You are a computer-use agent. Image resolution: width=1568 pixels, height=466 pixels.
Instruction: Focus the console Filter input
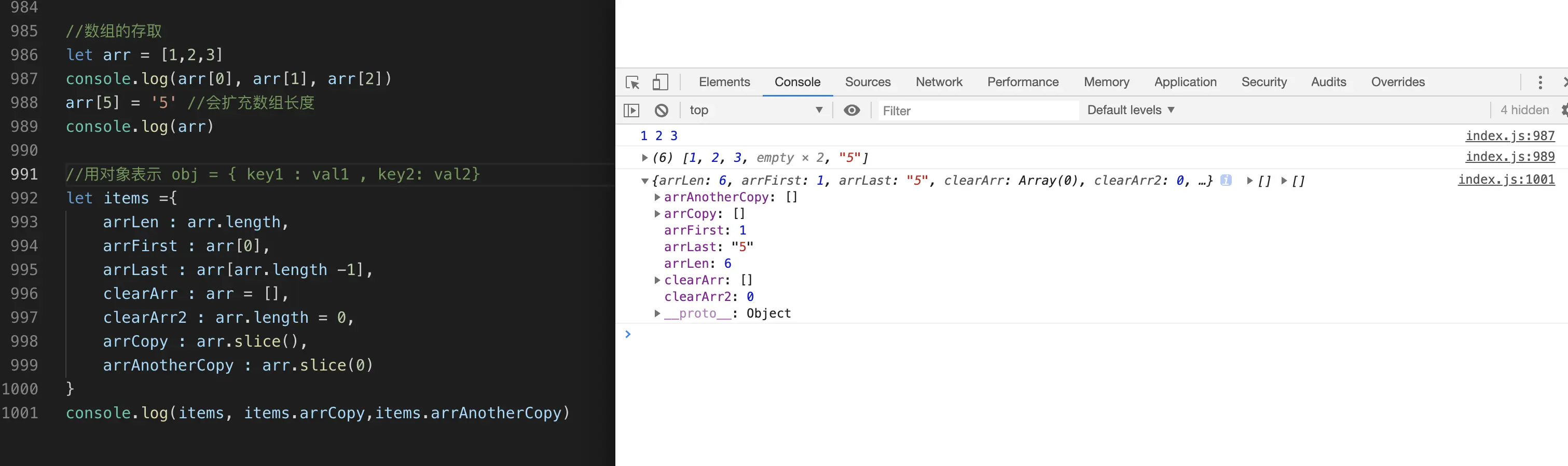tap(978, 110)
